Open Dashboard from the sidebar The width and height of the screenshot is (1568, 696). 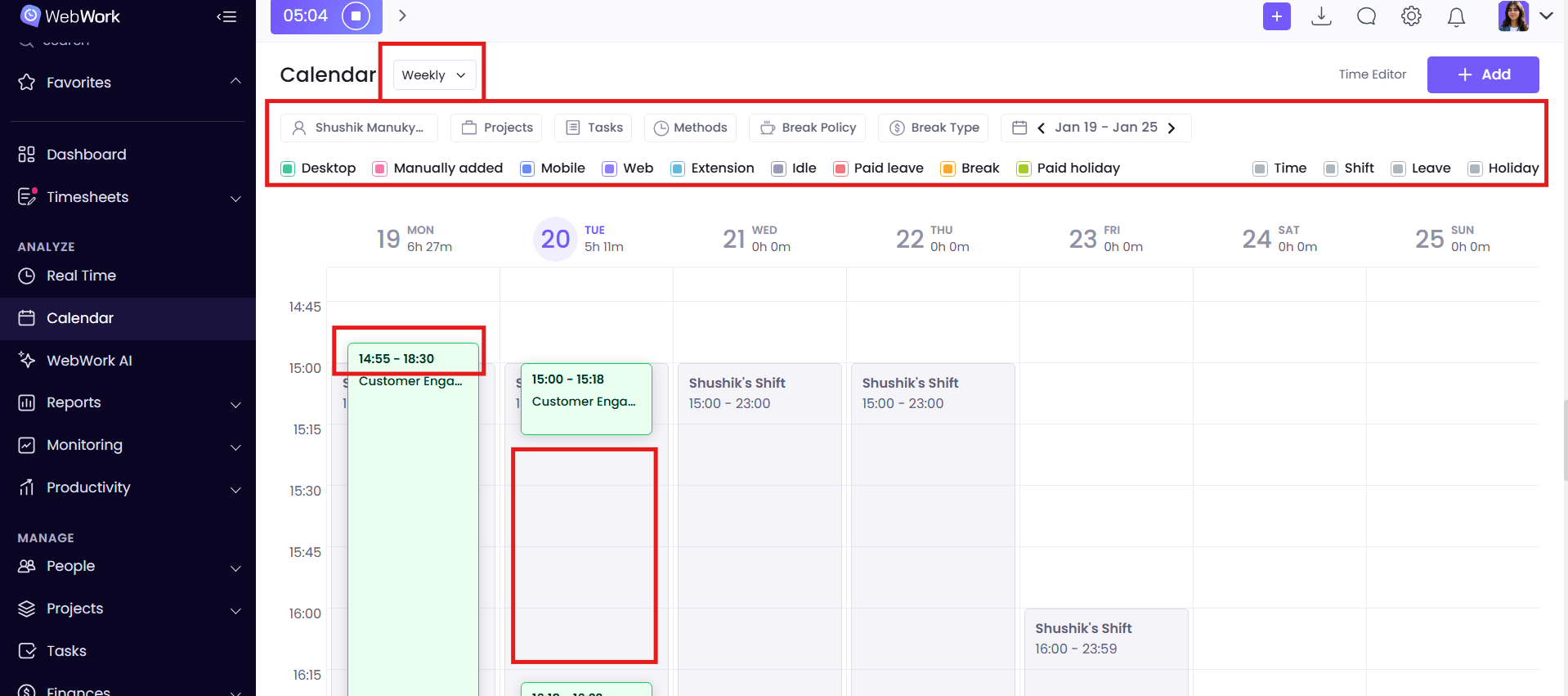[x=86, y=155]
